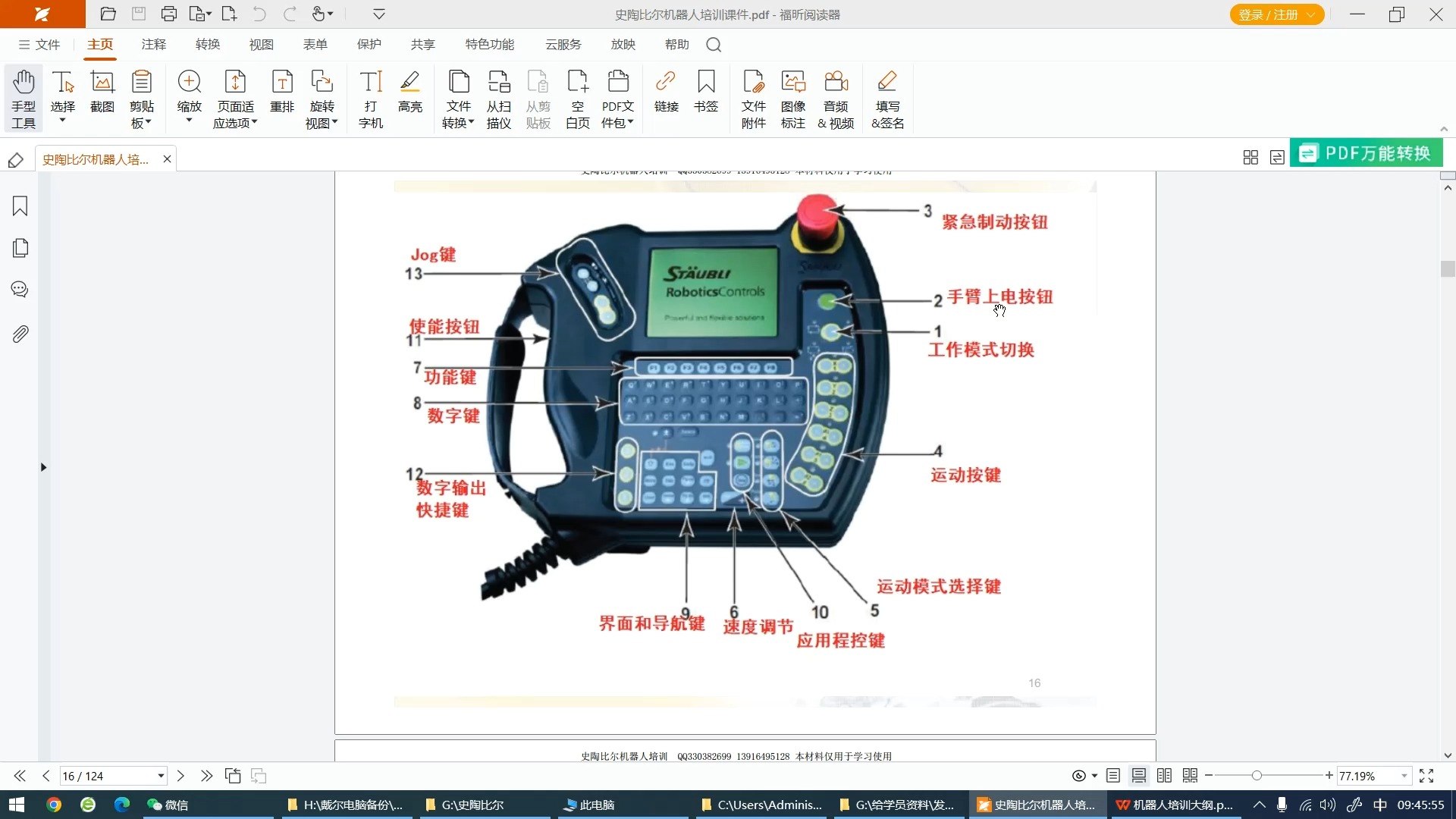Select the Hand tool
Viewport: 1456px width, 819px height.
(24, 99)
